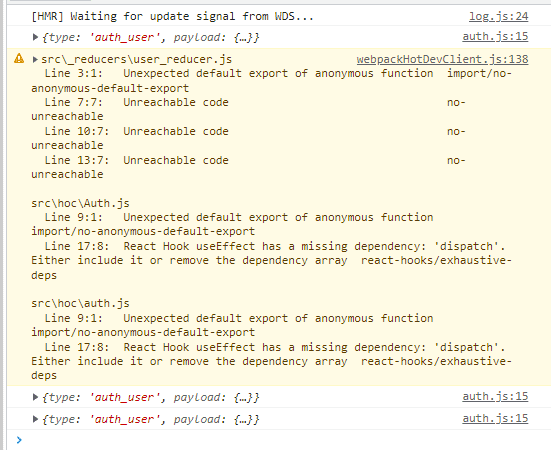Viewport: 551px width, 450px height.
Task: Expand the first logged auth_user object at top
Action: 35,37
